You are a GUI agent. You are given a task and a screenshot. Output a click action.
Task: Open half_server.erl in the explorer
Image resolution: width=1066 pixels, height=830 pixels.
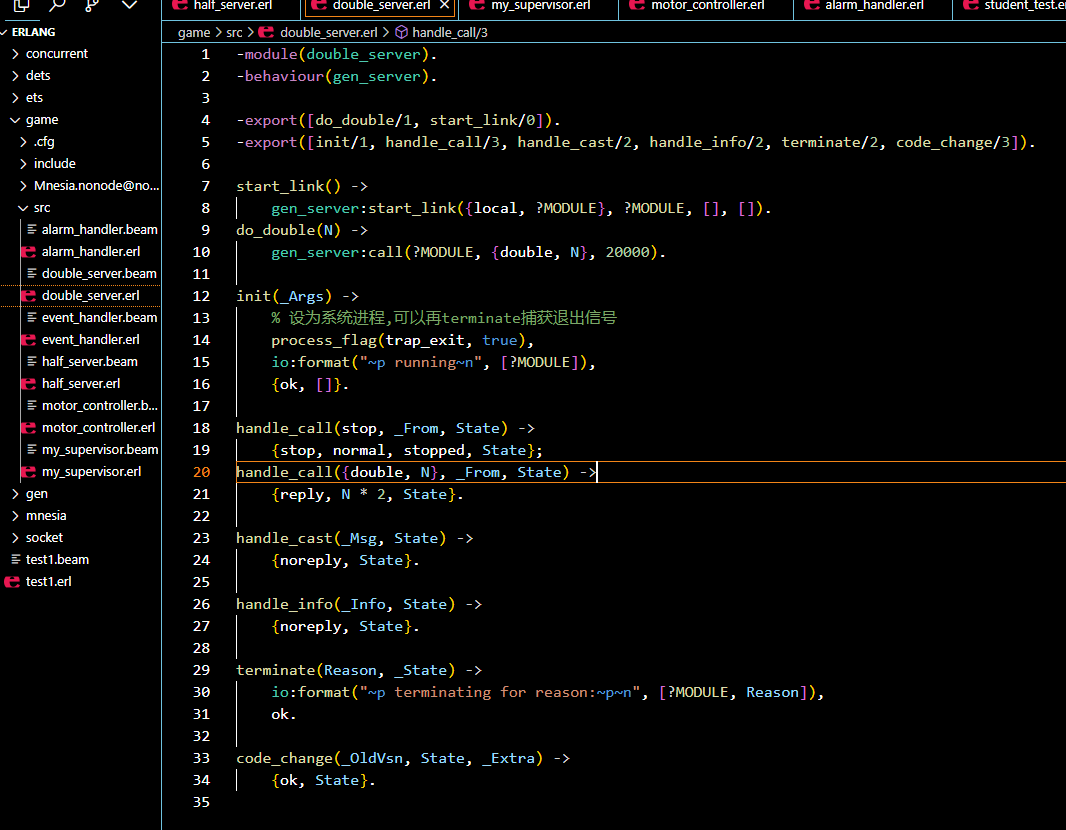pyautogui.click(x=80, y=383)
